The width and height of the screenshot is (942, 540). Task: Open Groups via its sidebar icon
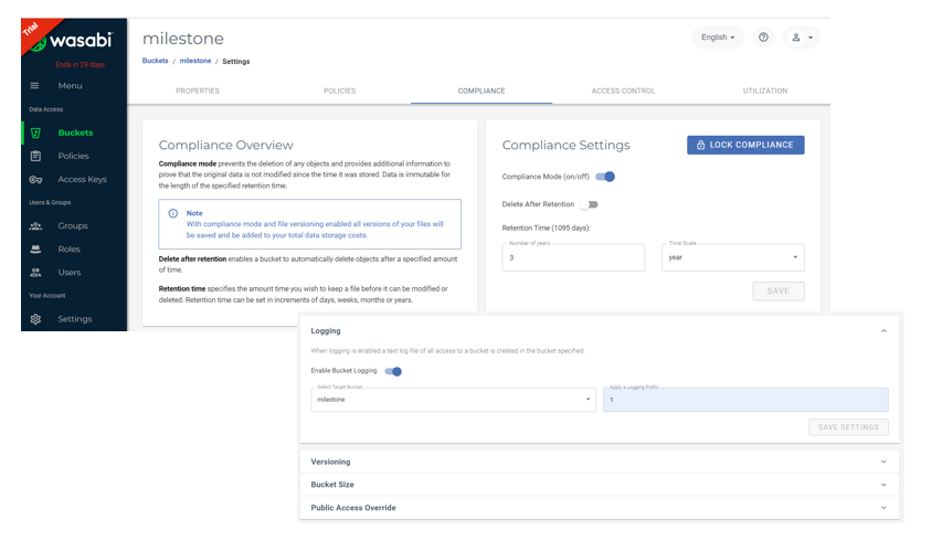coord(36,226)
